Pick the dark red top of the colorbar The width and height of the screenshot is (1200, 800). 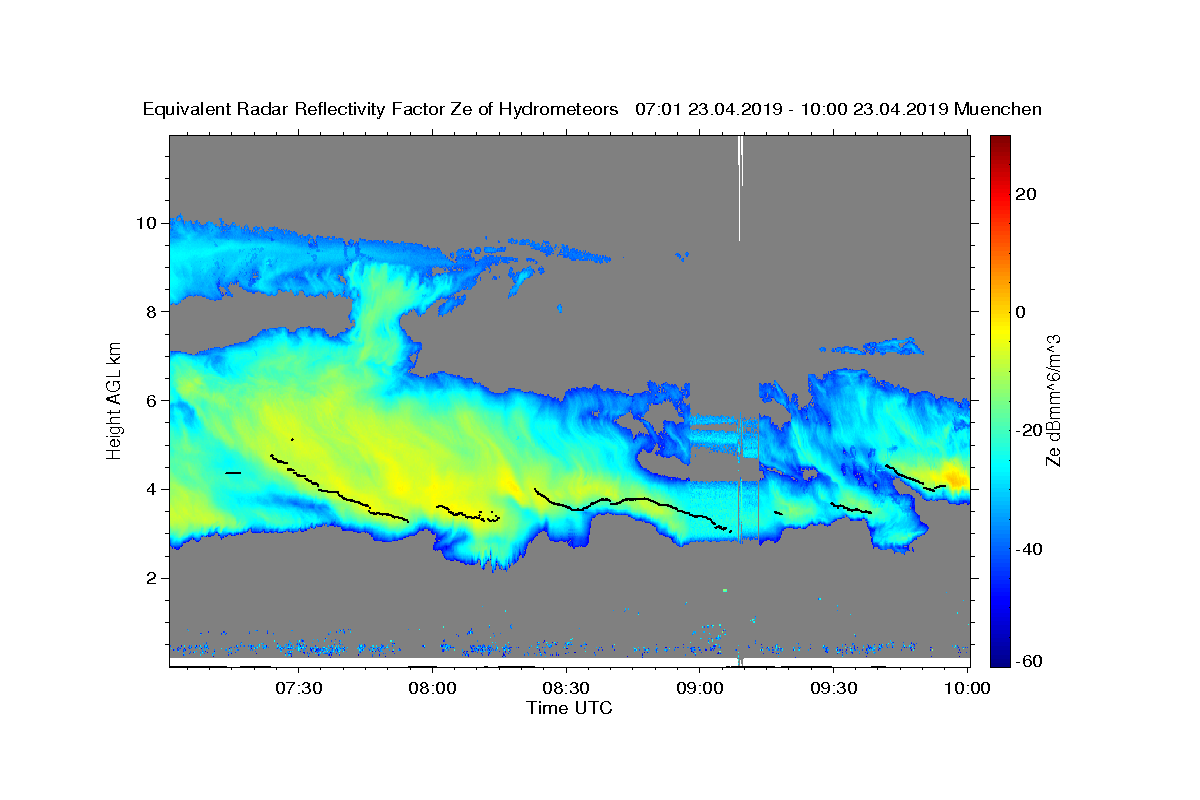point(1000,143)
